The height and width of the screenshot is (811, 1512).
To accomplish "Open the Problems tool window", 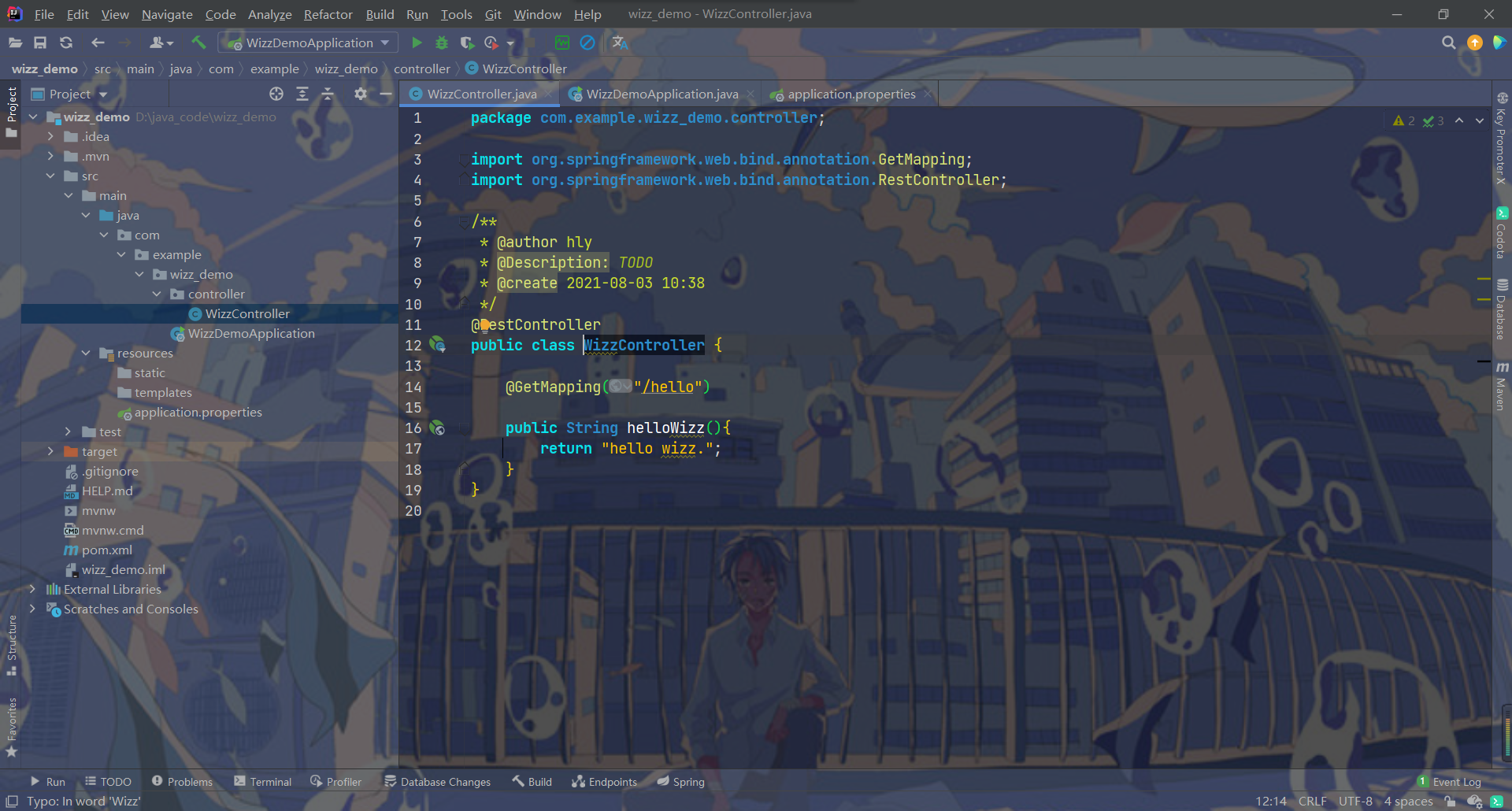I will [182, 782].
